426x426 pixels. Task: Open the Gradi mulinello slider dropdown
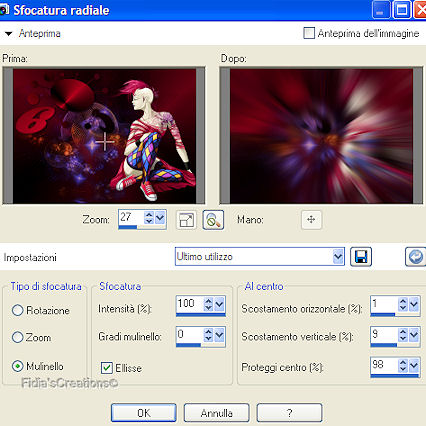[x=219, y=335]
